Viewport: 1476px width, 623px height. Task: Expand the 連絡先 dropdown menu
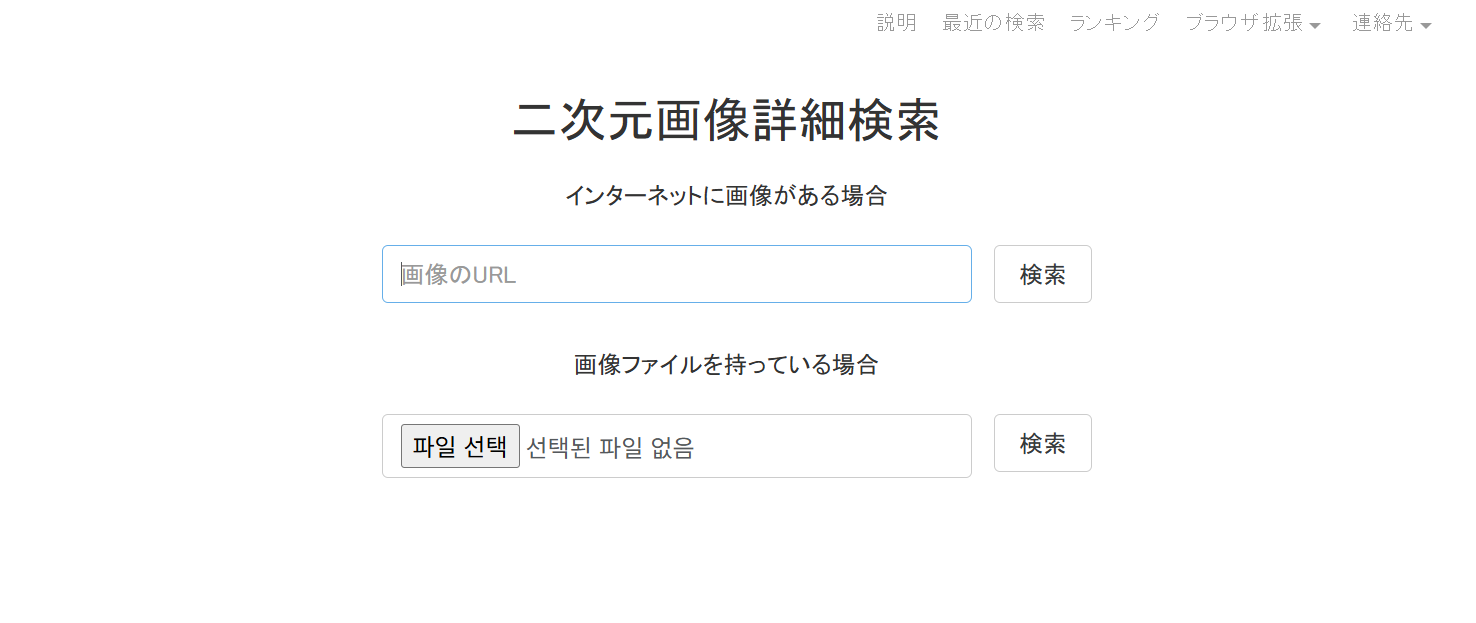click(1392, 23)
